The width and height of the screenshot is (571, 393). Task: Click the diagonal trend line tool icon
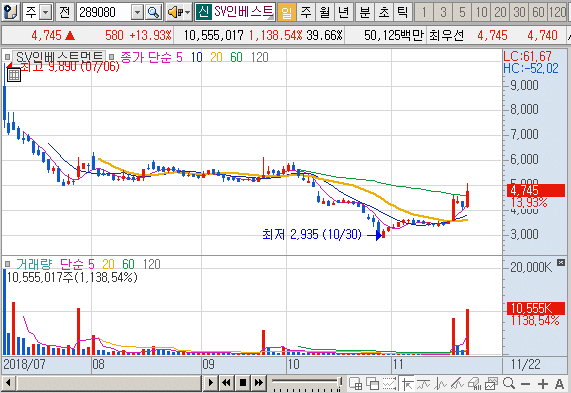pos(457,384)
